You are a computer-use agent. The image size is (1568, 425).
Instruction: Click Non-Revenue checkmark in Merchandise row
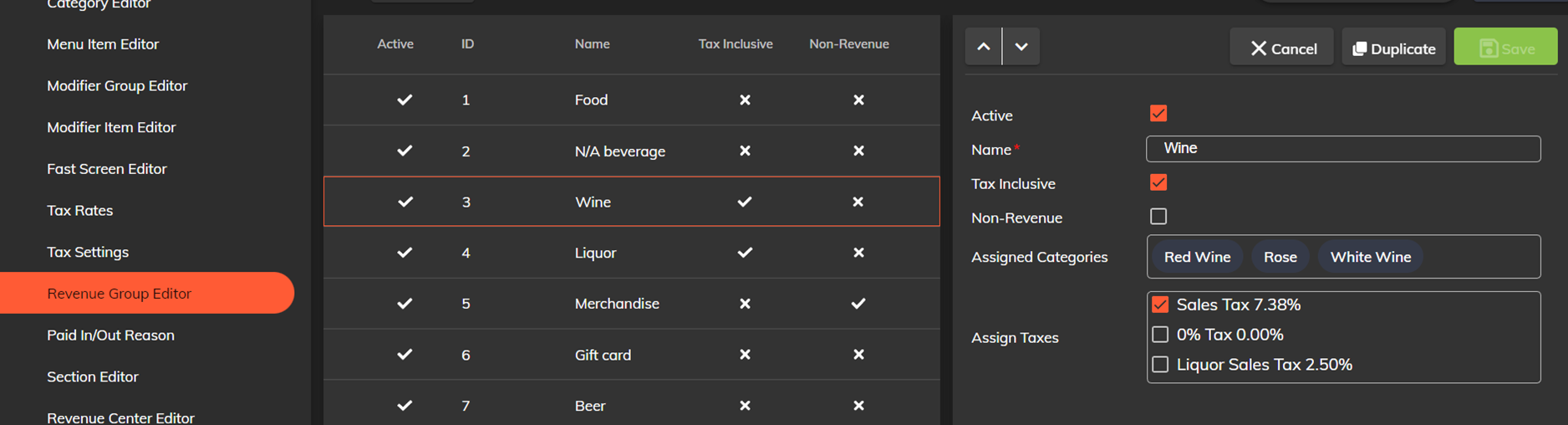click(858, 304)
